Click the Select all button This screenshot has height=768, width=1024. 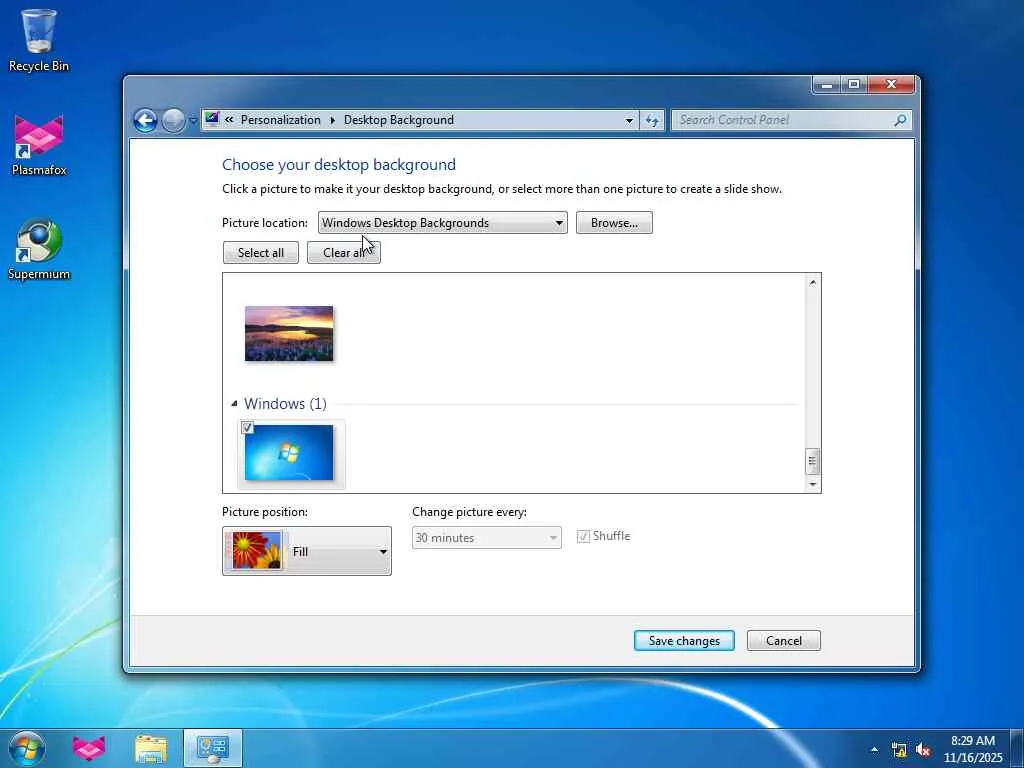point(261,253)
